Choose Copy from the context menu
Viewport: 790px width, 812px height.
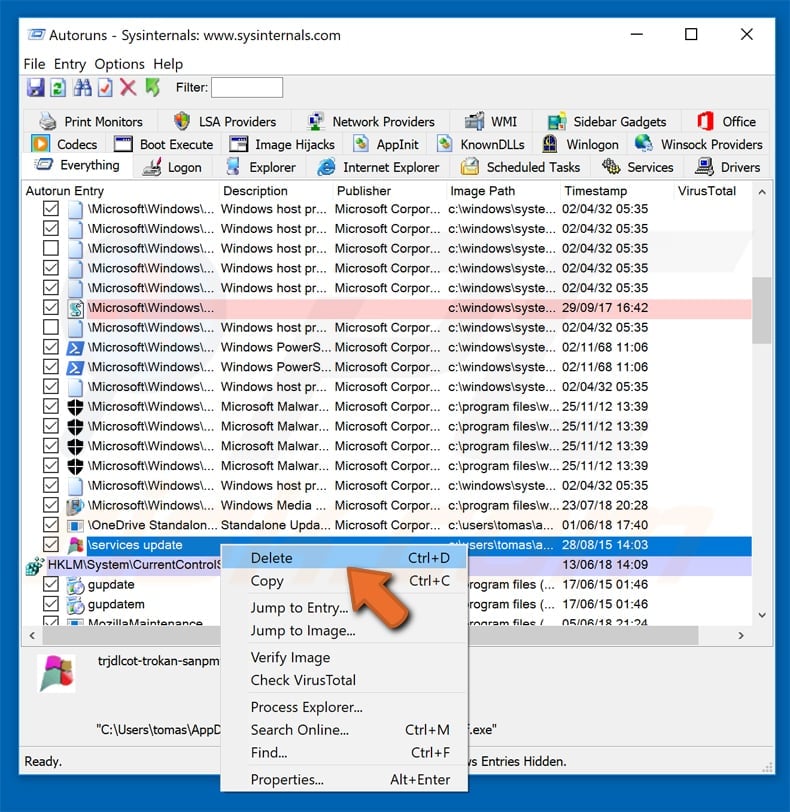(x=344, y=581)
